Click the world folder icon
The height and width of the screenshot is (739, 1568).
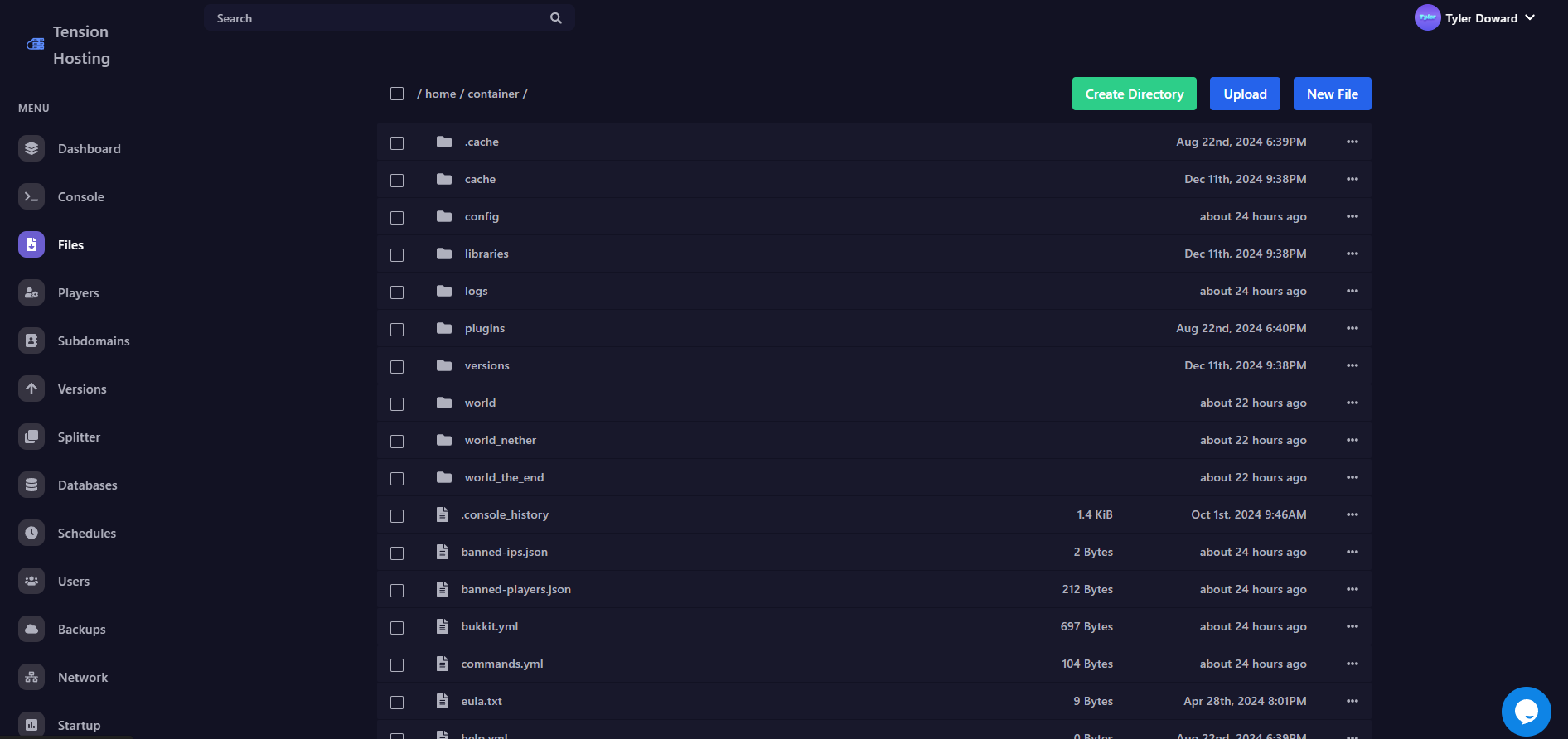[444, 403]
